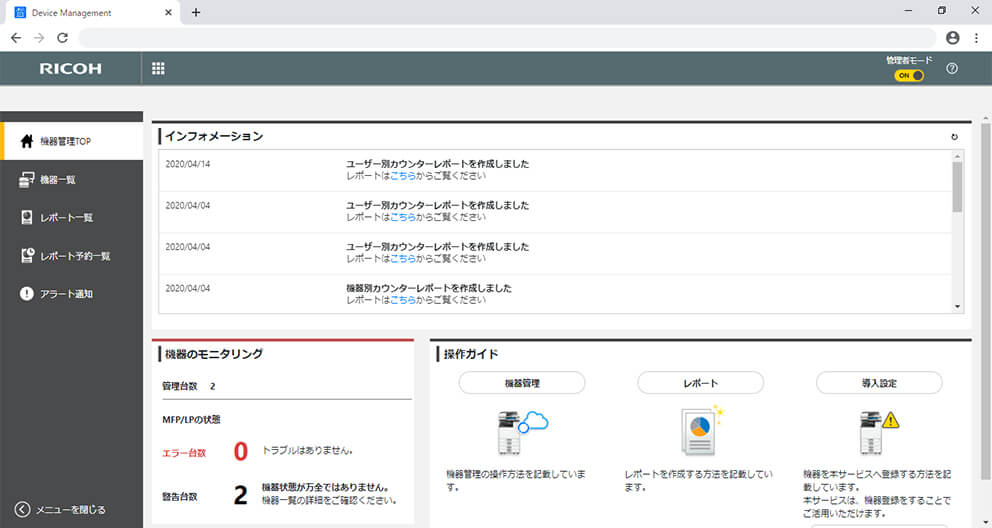Toggle the administrator mode switch
The image size is (992, 528).
coord(909,76)
